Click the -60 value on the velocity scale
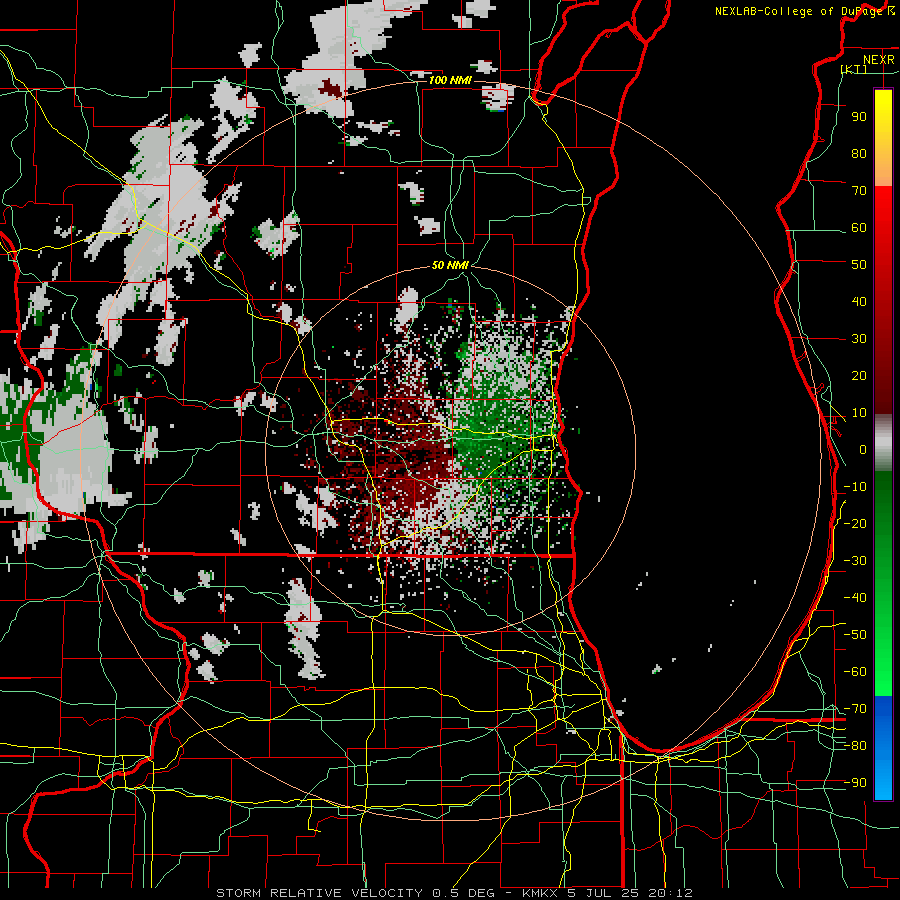Image resolution: width=900 pixels, height=900 pixels. point(855,672)
